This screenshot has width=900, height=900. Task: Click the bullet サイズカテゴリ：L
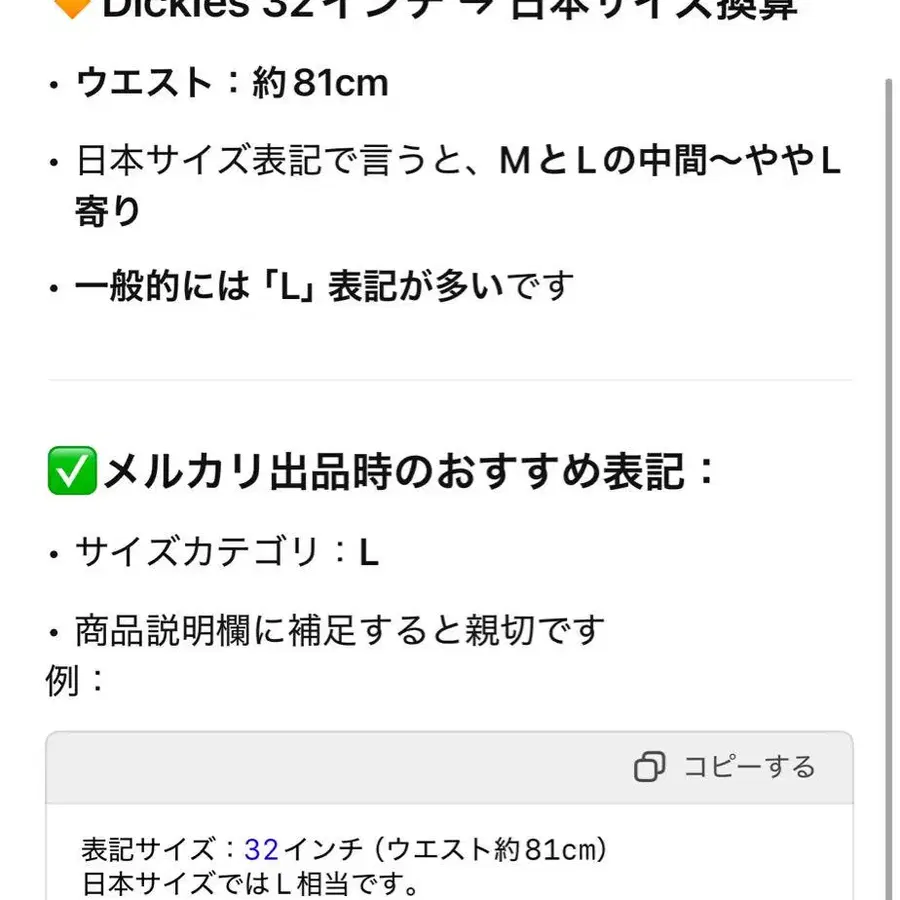(227, 552)
